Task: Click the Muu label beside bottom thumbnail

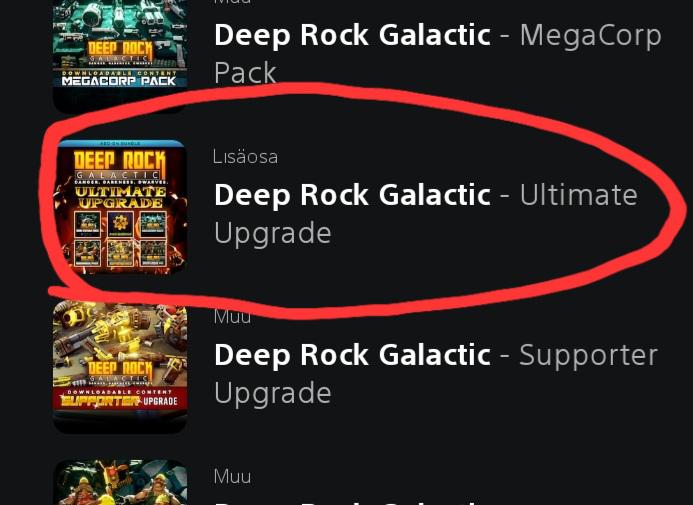Action: tap(233, 477)
